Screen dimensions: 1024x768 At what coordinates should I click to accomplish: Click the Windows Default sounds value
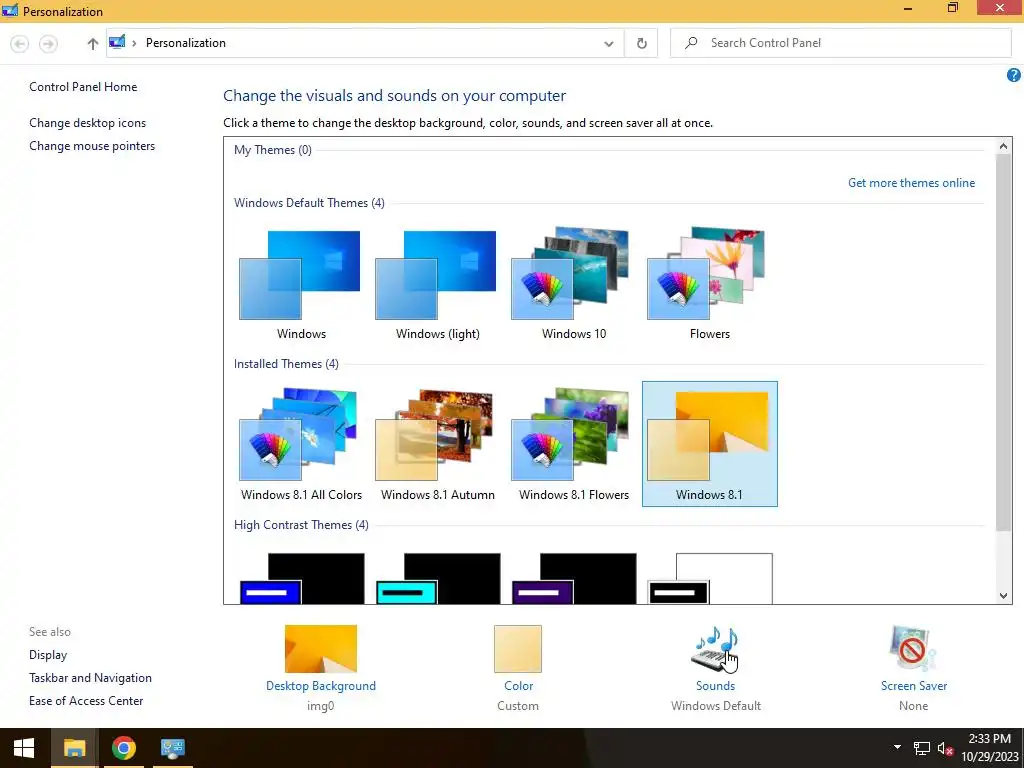coord(716,706)
